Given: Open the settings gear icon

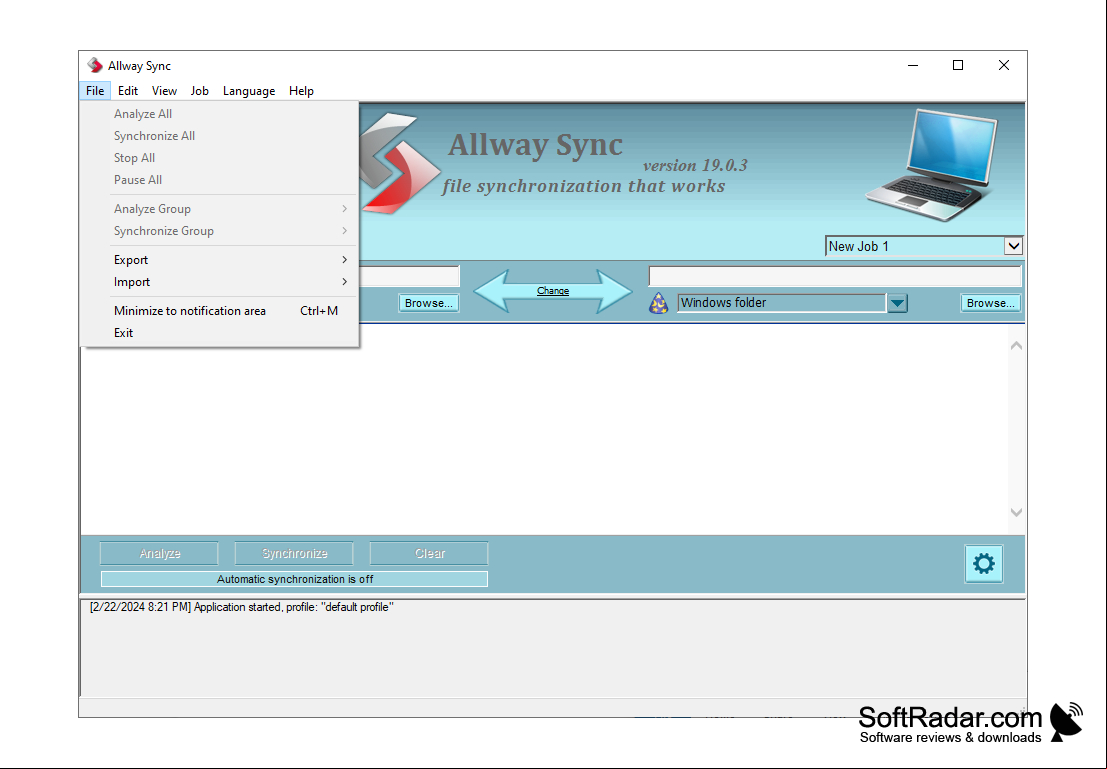Looking at the screenshot, I should pos(983,564).
